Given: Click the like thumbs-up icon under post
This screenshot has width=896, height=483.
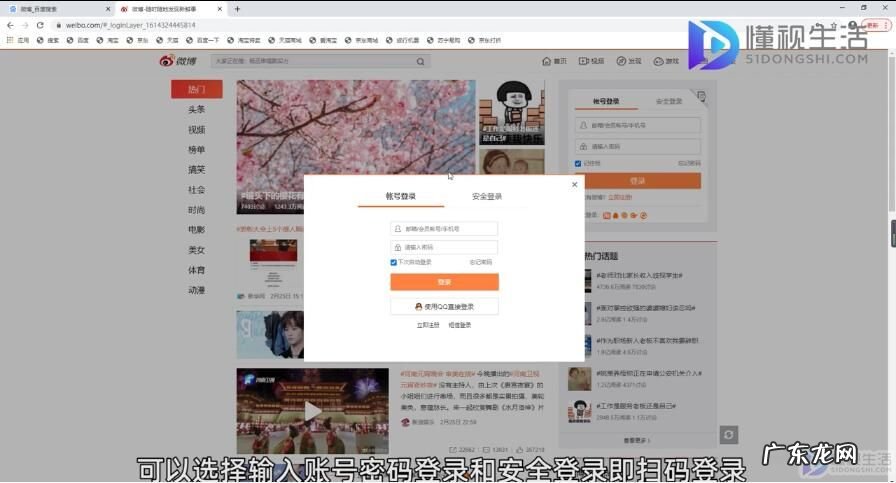Looking at the screenshot, I should (x=520, y=450).
